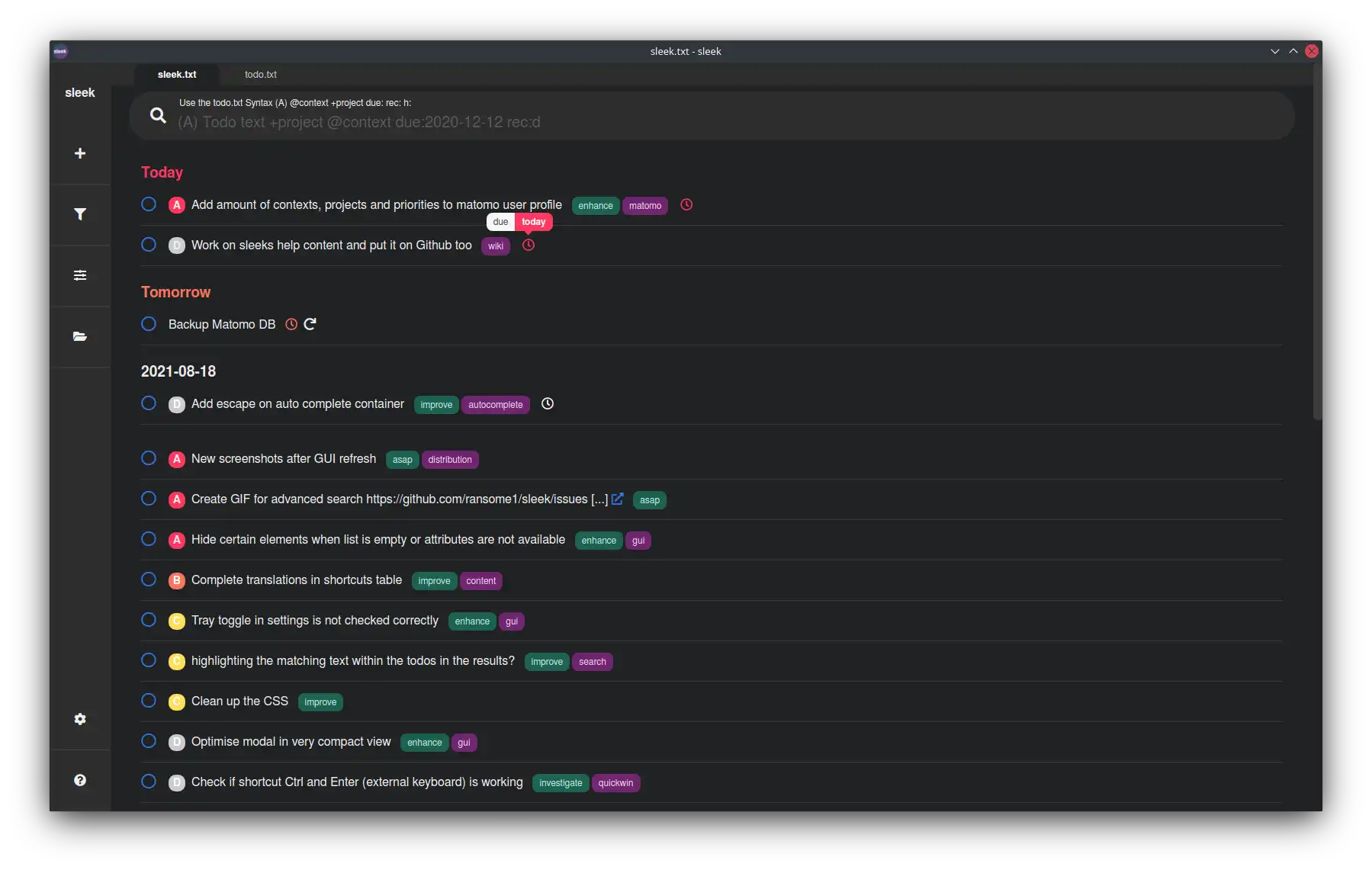Screen dimensions: 1372x870
Task: Click the 2021-08-18 group heading
Action: 178,371
